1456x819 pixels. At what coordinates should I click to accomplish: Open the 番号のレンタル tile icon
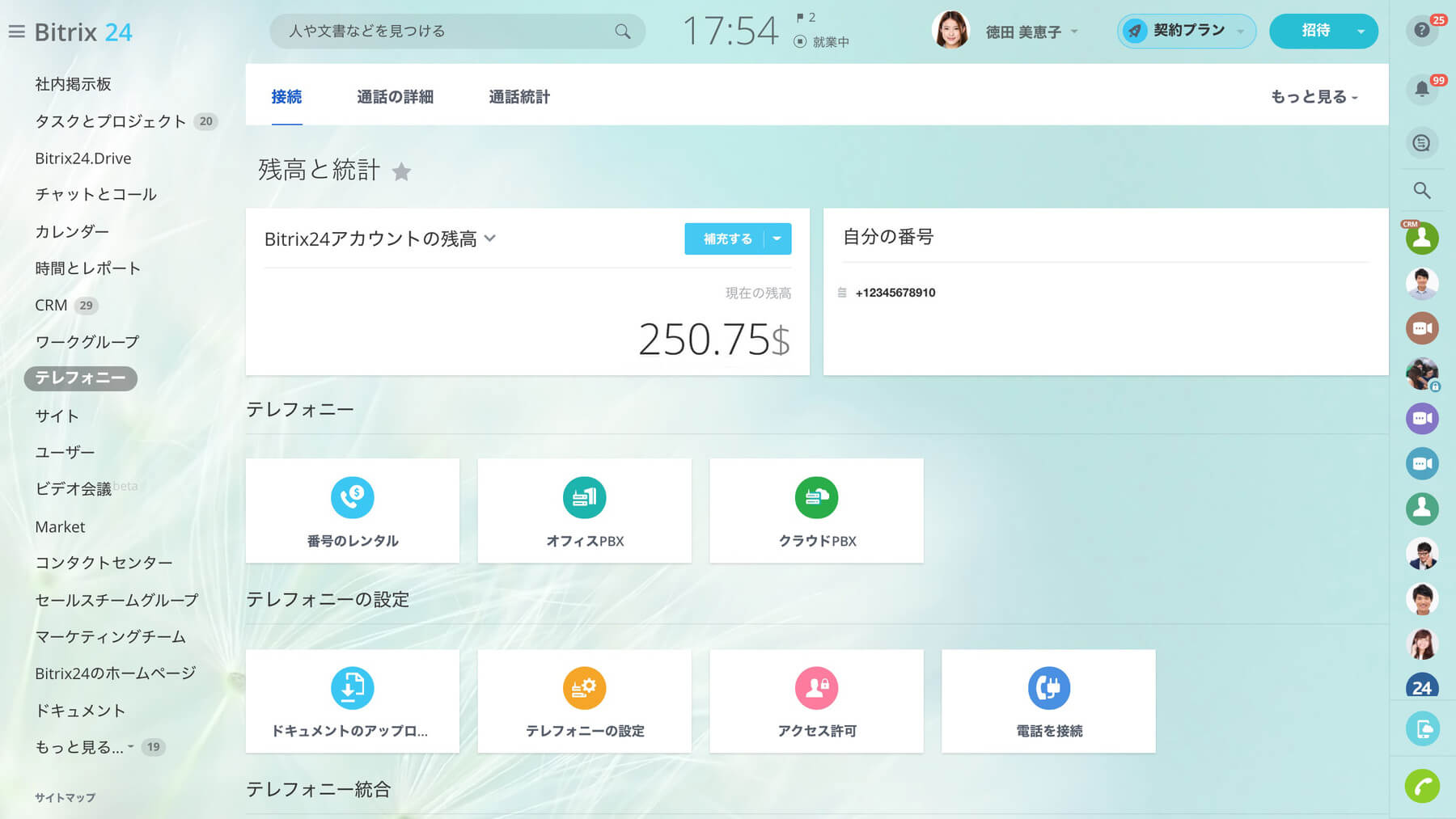tap(353, 497)
